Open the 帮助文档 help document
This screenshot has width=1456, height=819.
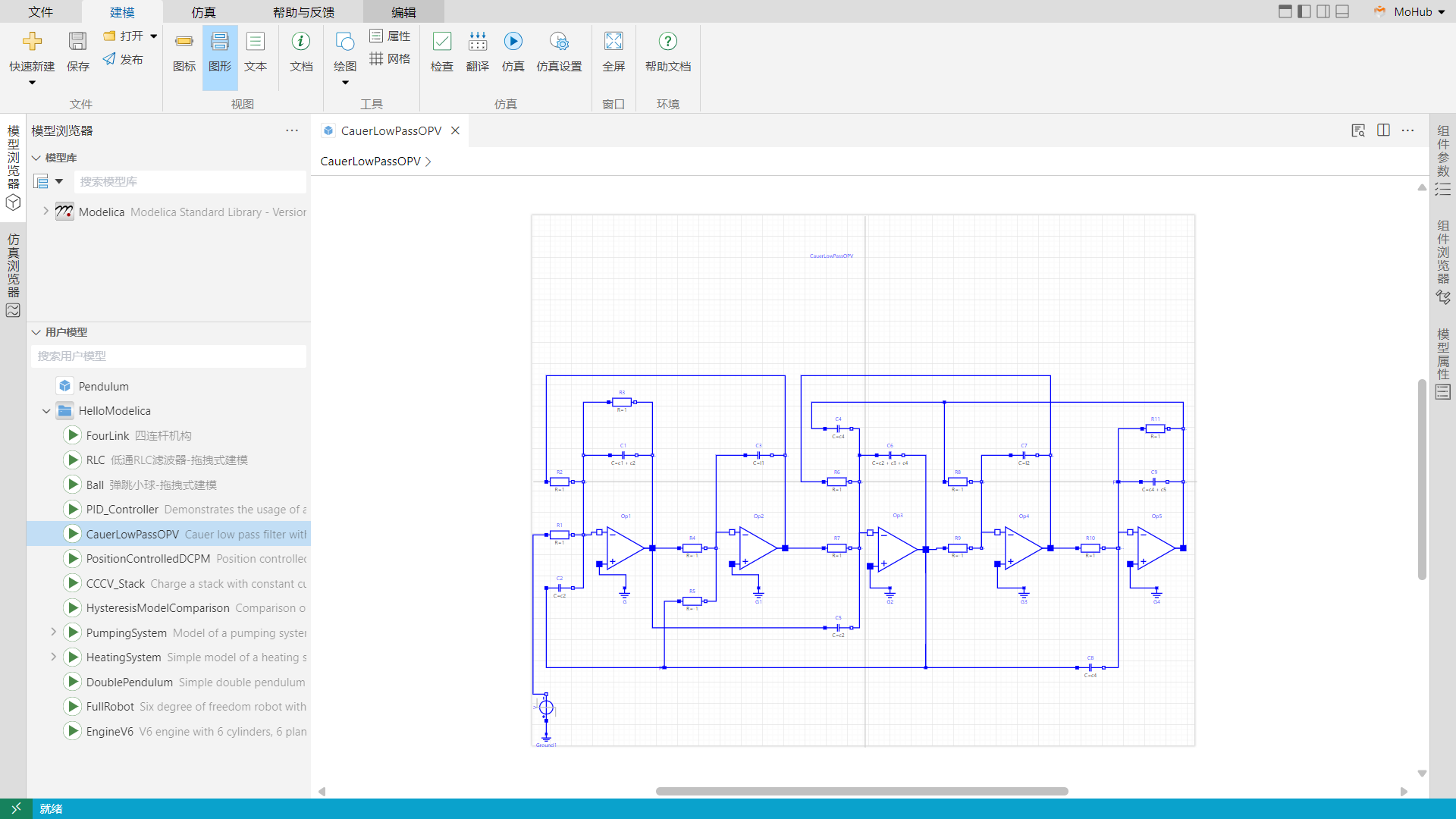(x=668, y=51)
